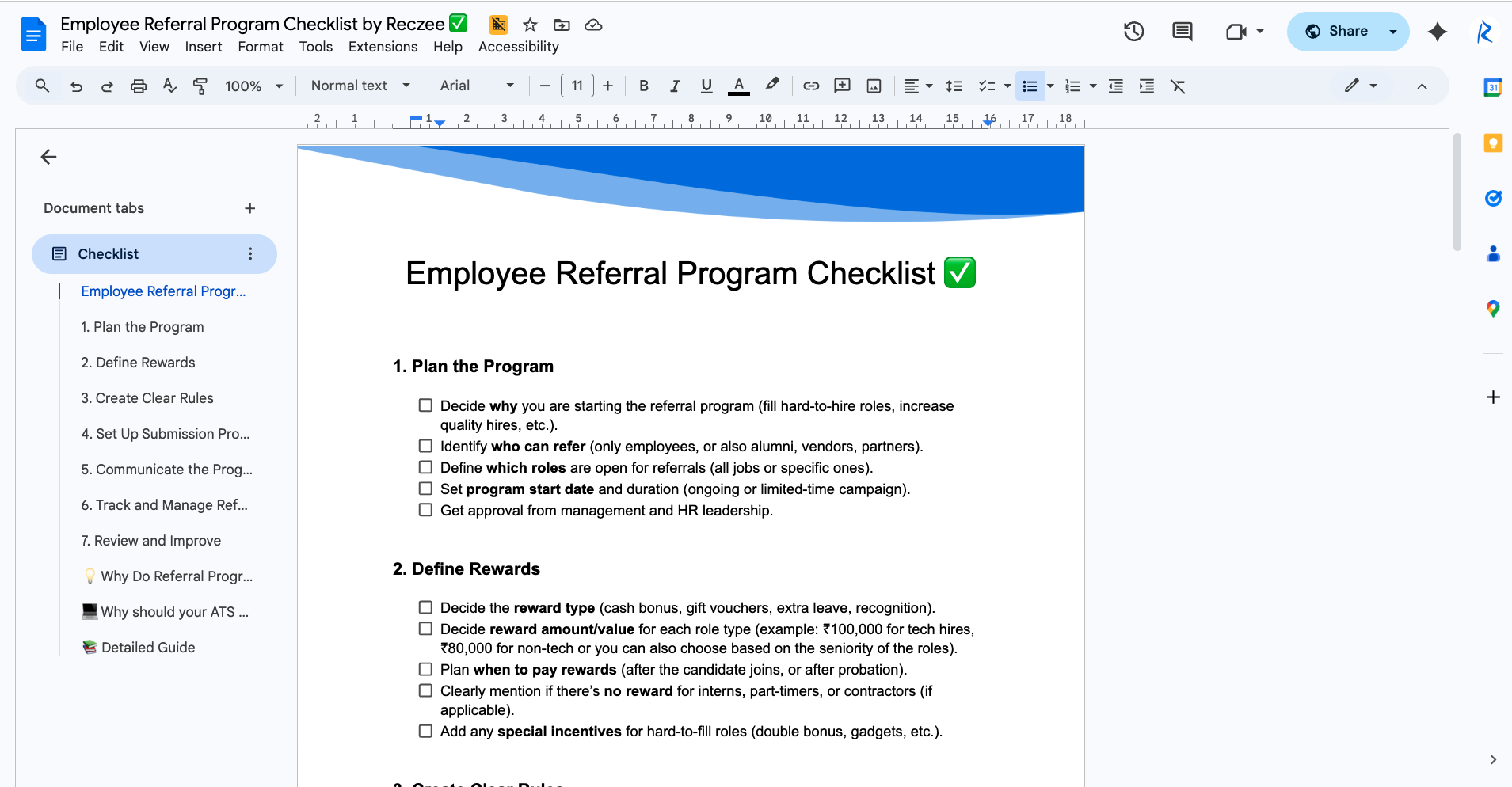Open Google Maps side panel

click(x=1493, y=309)
